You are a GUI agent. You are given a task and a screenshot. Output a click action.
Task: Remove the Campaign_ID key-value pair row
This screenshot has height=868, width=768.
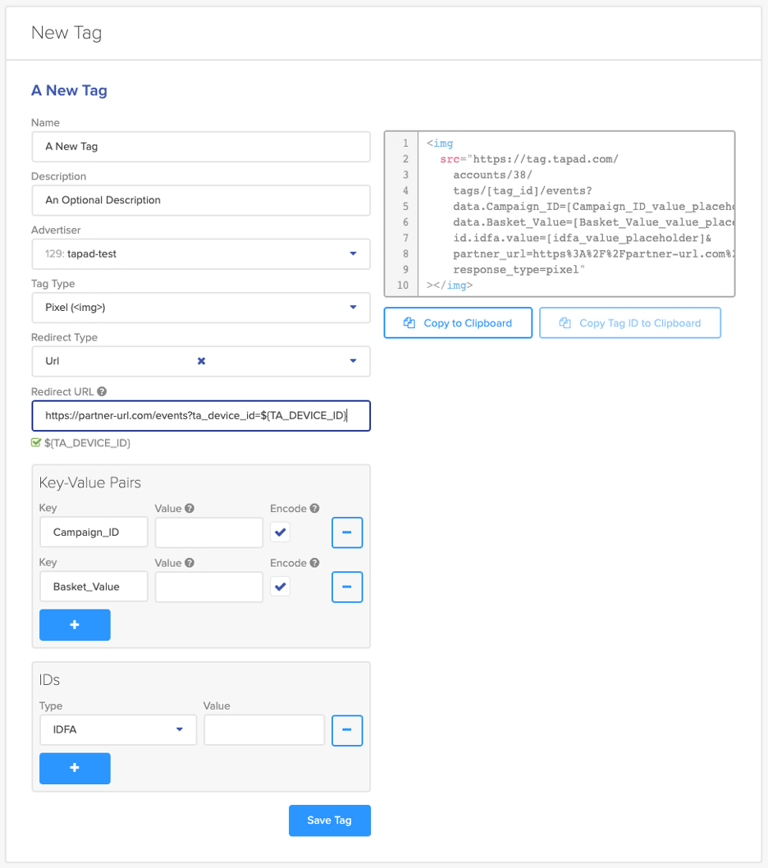coord(346,532)
